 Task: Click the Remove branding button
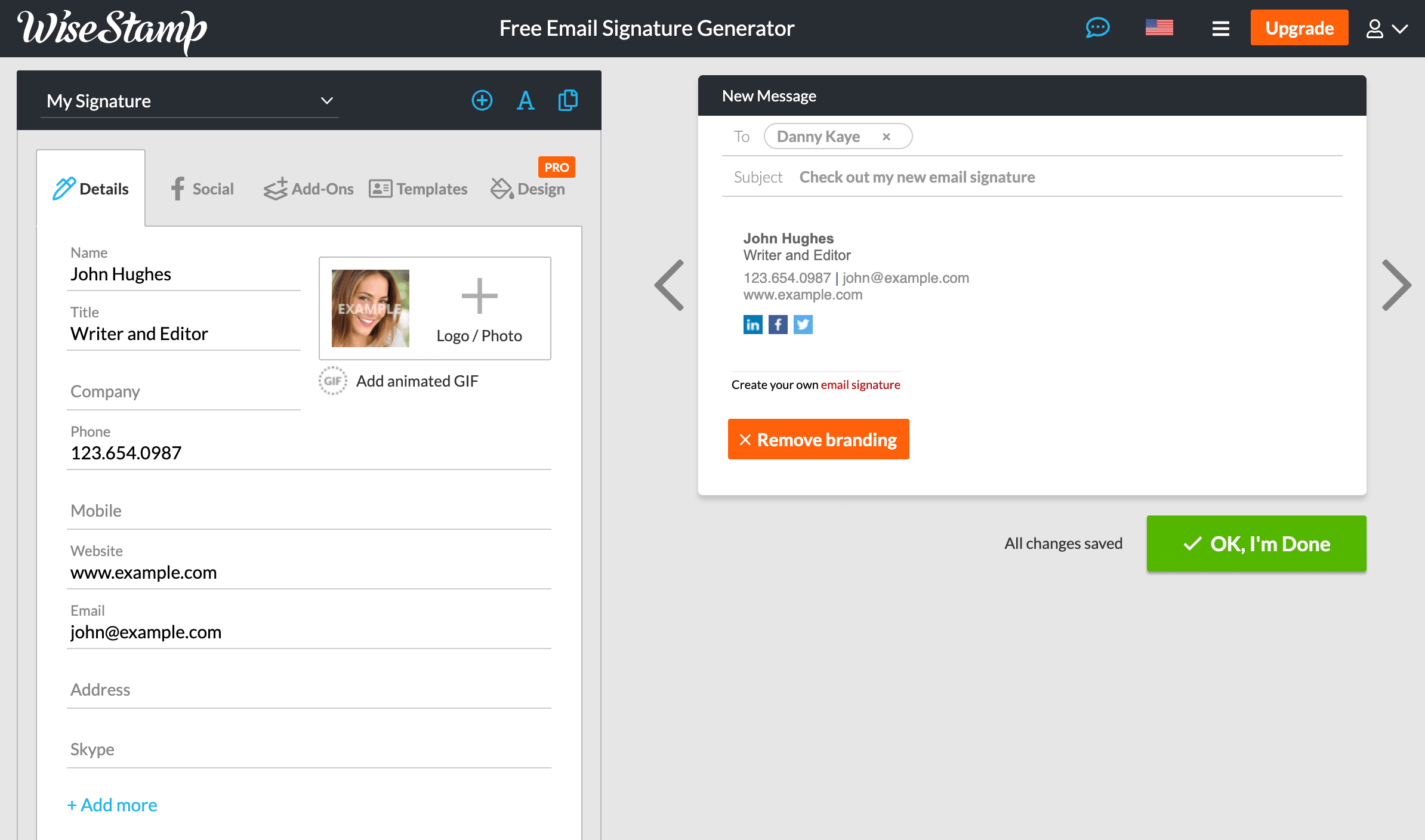[x=818, y=439]
